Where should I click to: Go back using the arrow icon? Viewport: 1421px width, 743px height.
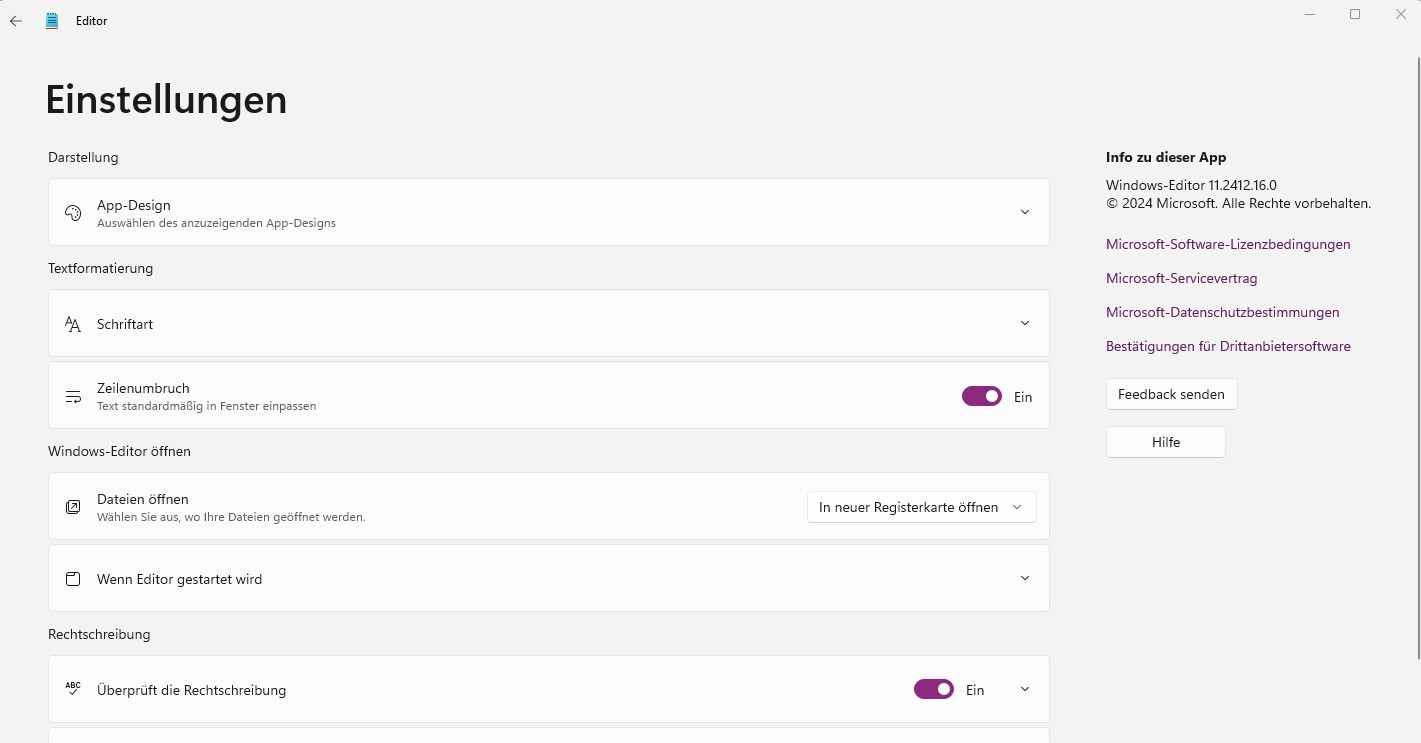click(x=16, y=21)
